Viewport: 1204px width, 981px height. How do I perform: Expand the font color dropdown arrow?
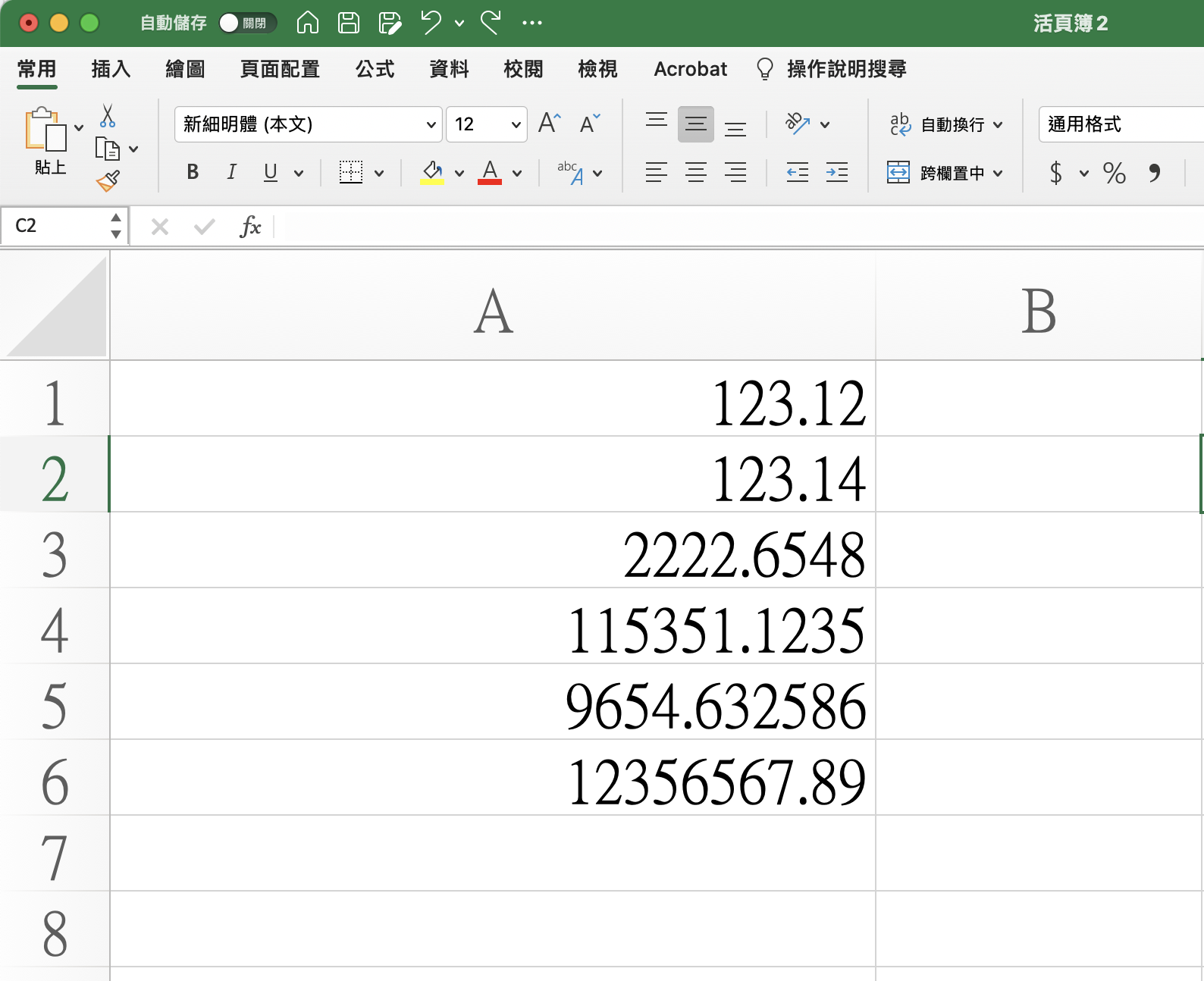coord(517,174)
